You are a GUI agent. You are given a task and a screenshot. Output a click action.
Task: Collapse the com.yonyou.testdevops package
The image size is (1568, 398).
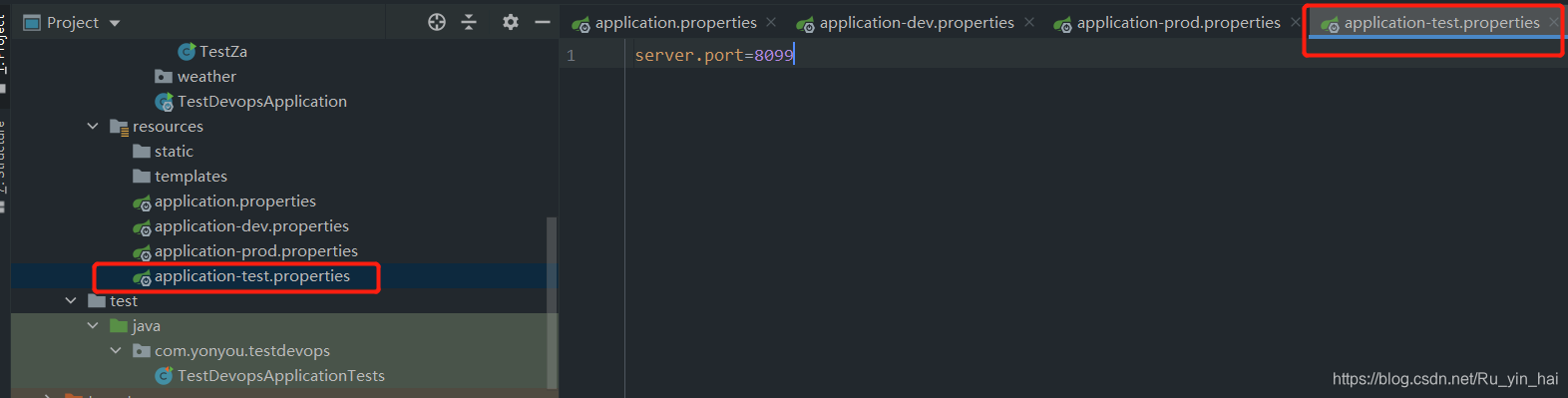(x=116, y=350)
